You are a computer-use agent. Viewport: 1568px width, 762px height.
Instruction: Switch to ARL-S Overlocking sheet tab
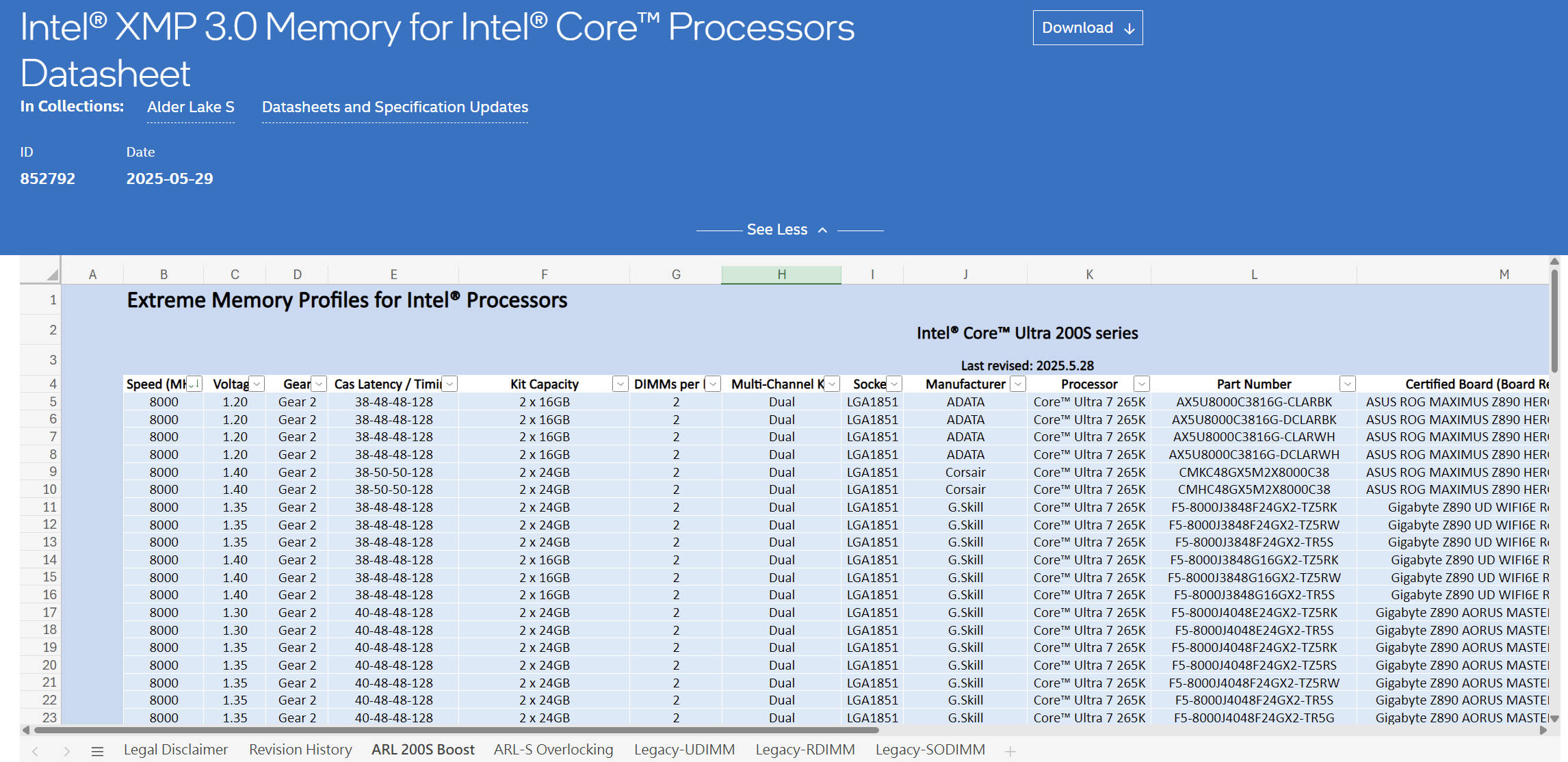553,750
